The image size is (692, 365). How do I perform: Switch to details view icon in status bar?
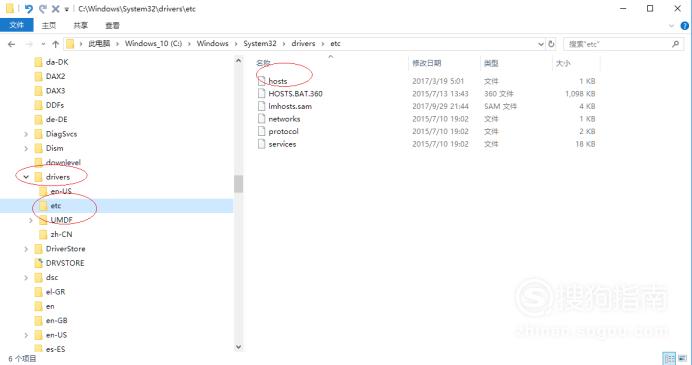click(x=669, y=358)
